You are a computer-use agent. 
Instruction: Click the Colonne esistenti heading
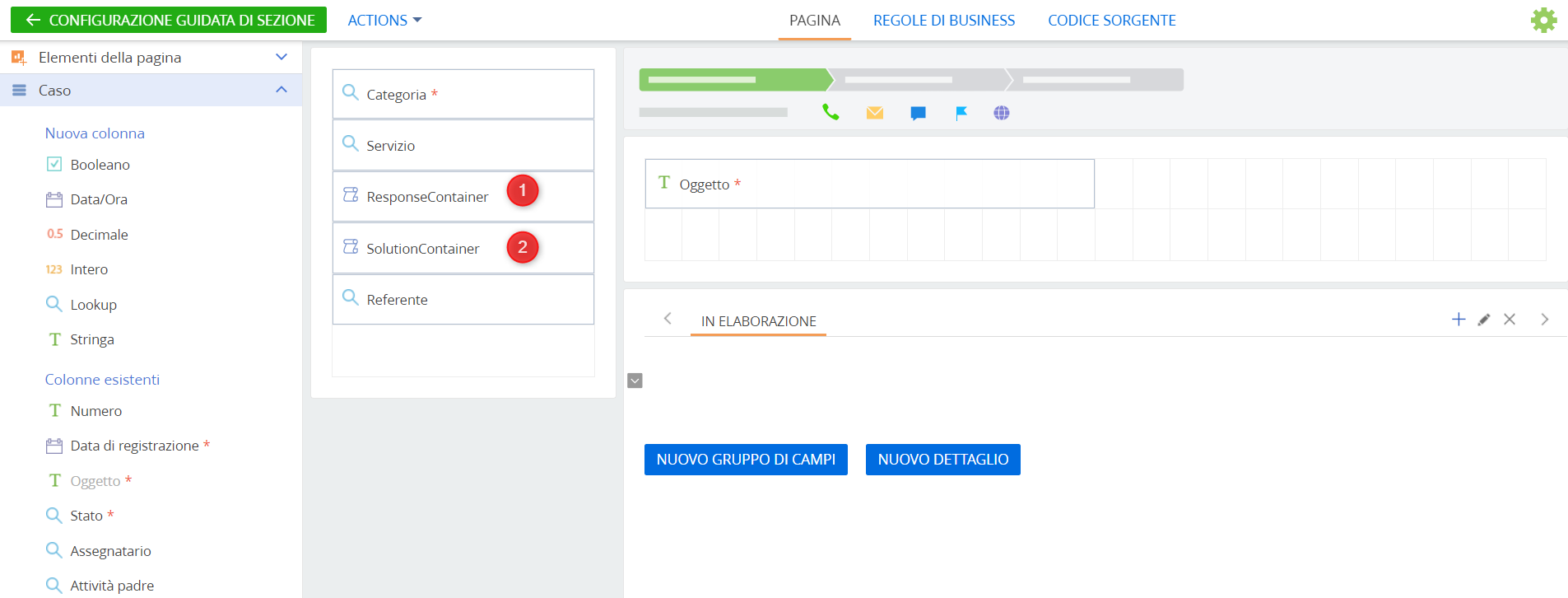pyautogui.click(x=102, y=380)
